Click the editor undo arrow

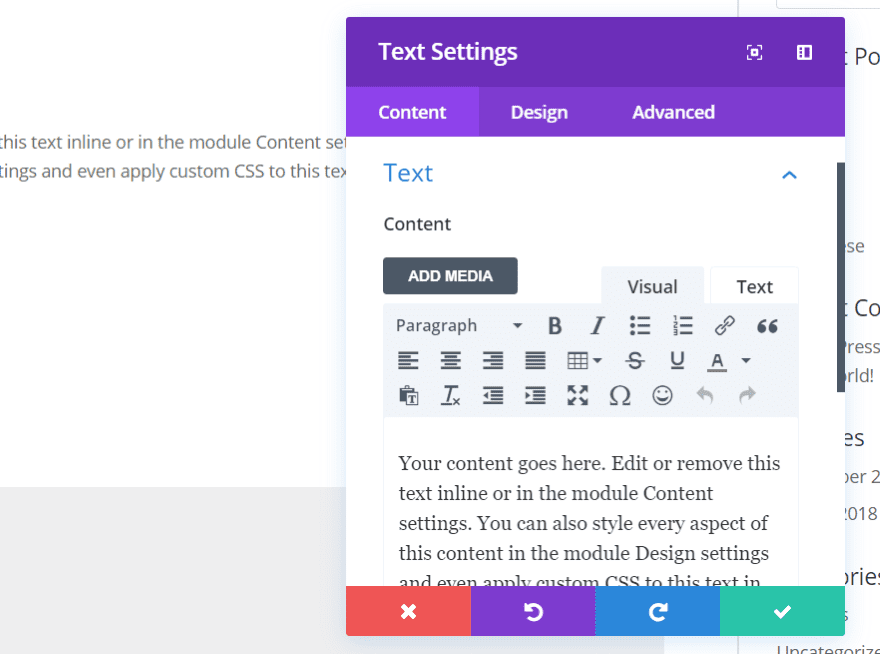coord(705,395)
